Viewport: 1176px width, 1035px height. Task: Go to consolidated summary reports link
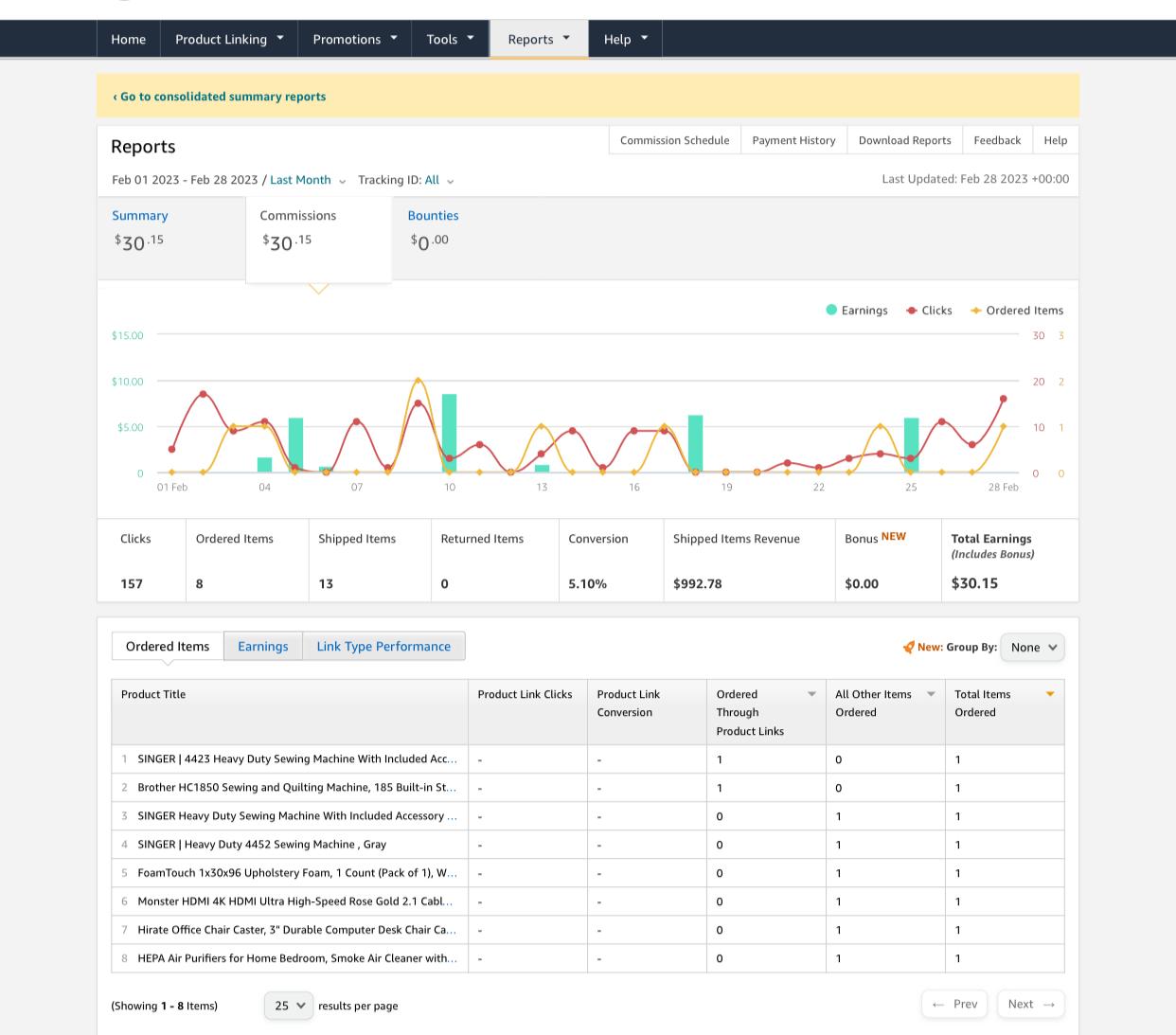tap(220, 97)
